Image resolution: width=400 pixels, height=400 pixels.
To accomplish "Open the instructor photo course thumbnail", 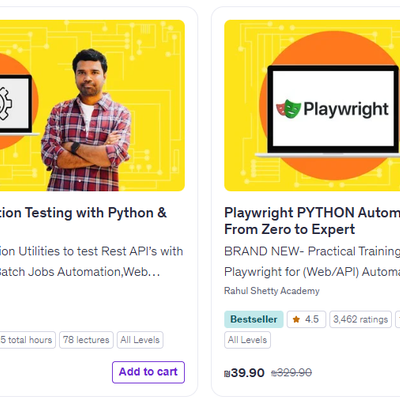I will pos(92,105).
